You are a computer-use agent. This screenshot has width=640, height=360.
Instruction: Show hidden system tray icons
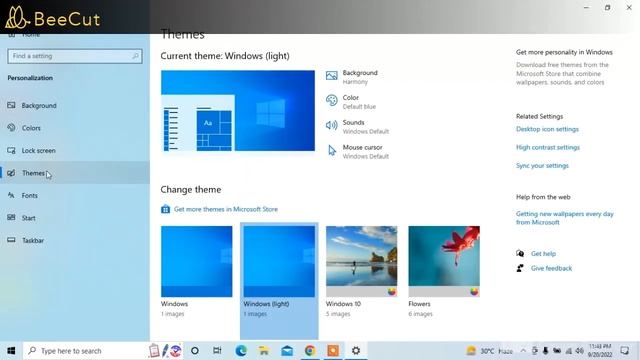[523, 351]
